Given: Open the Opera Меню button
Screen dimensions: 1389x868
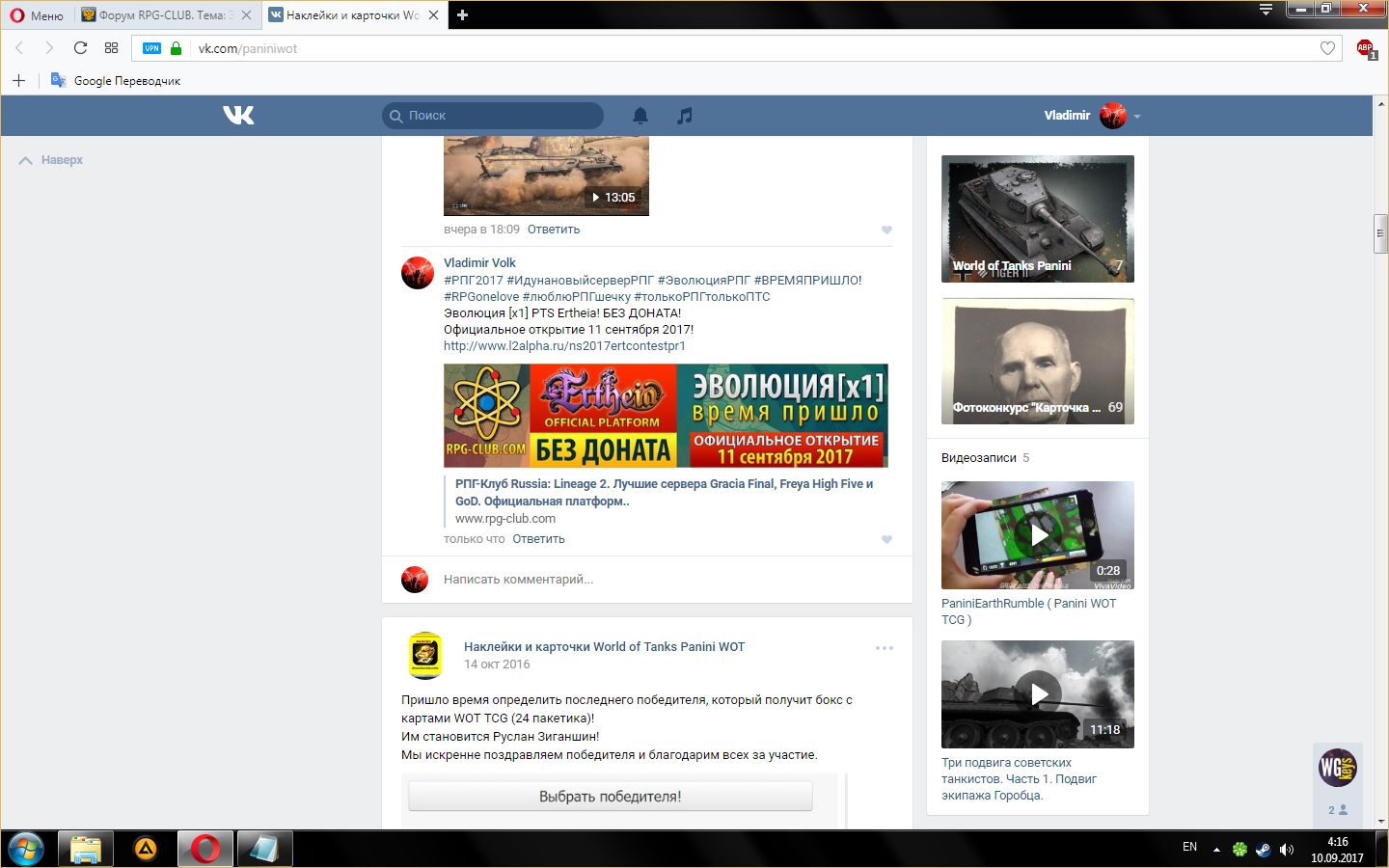Looking at the screenshot, I should pyautogui.click(x=36, y=14).
